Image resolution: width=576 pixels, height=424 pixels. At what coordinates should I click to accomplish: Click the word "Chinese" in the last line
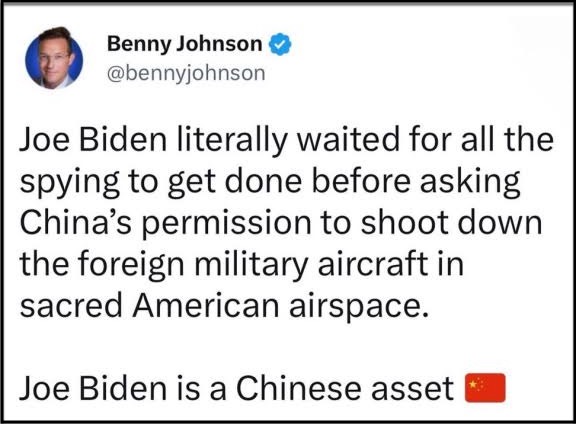pyautogui.click(x=299, y=388)
